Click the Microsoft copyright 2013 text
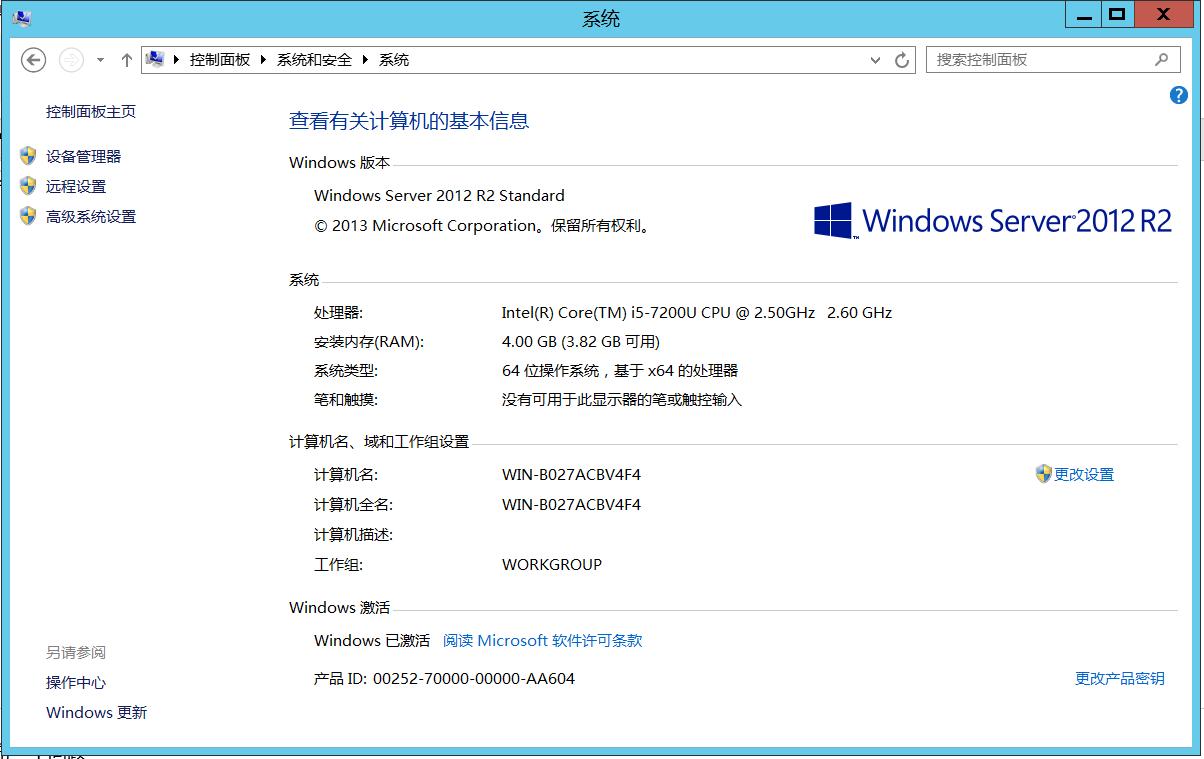The width and height of the screenshot is (1204, 759). [484, 226]
